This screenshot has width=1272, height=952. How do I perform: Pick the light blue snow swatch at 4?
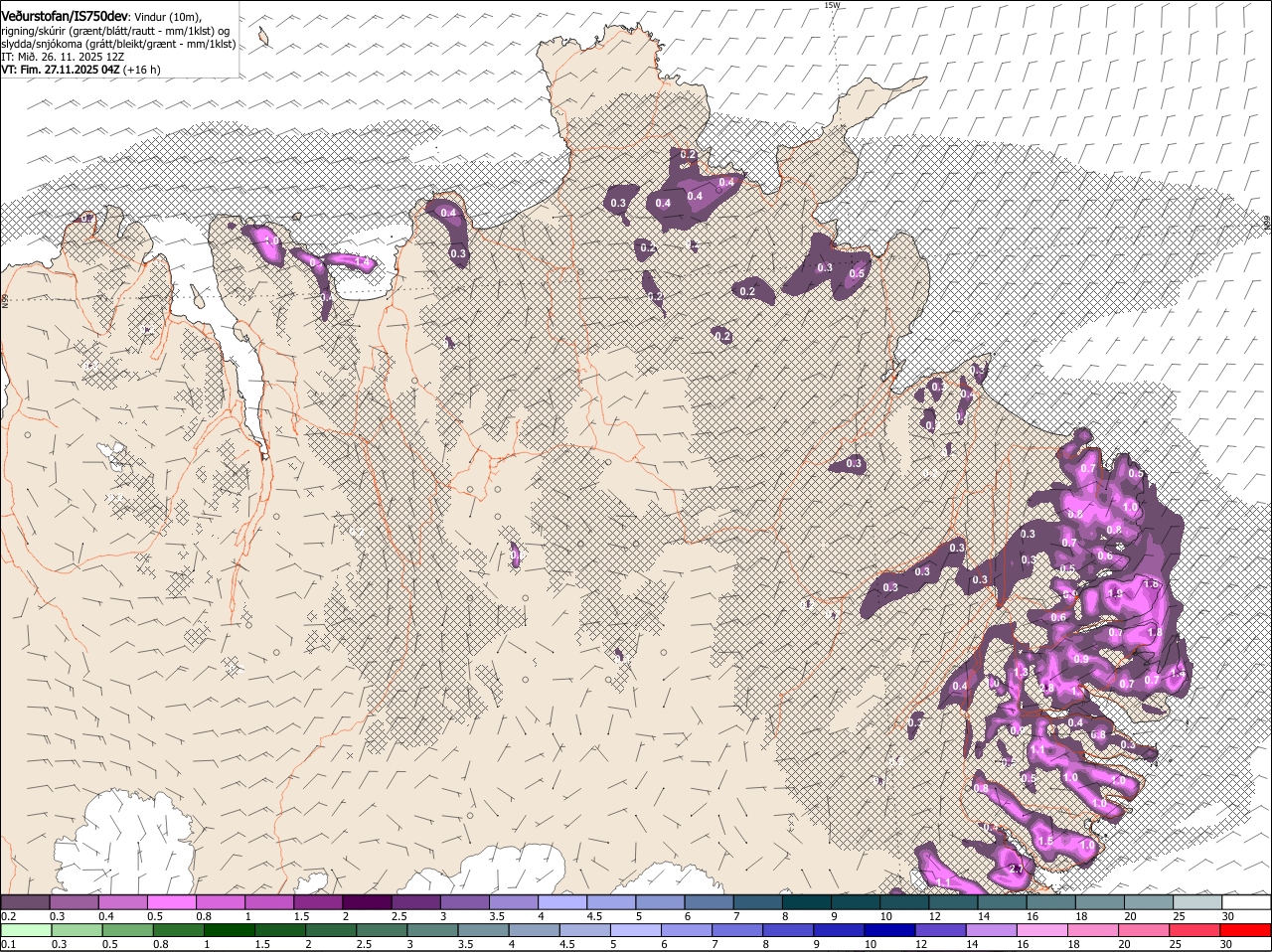(561, 902)
